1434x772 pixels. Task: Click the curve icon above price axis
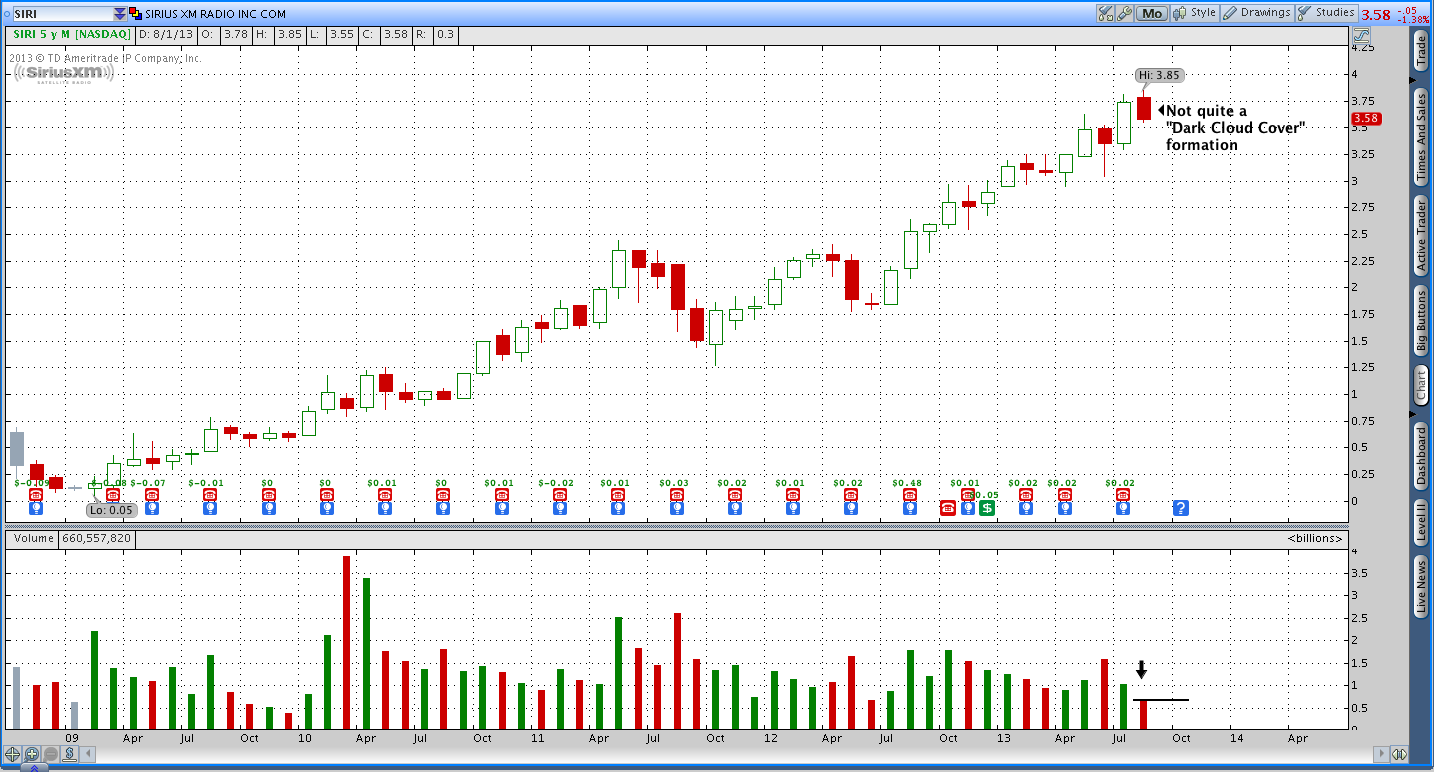pos(1390,34)
